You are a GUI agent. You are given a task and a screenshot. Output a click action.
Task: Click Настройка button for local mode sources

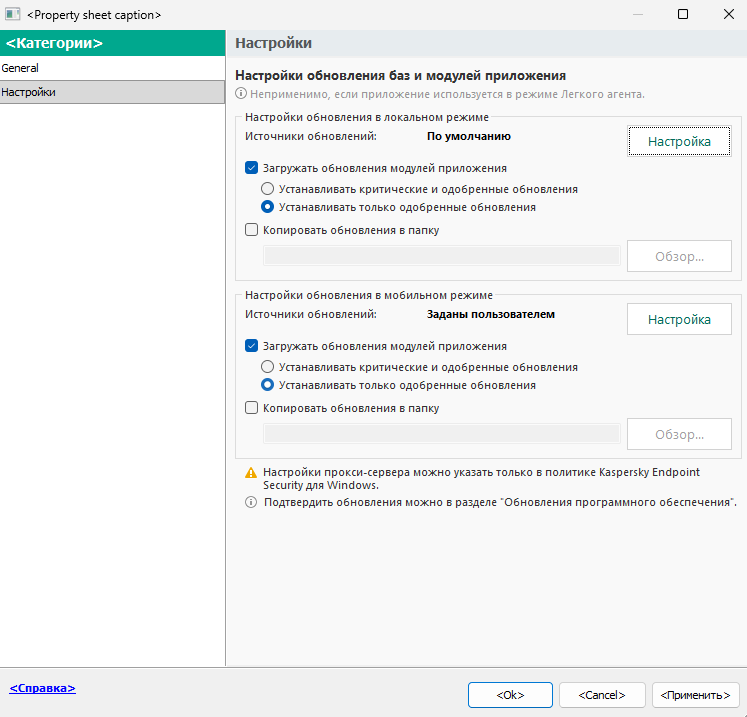point(679,141)
